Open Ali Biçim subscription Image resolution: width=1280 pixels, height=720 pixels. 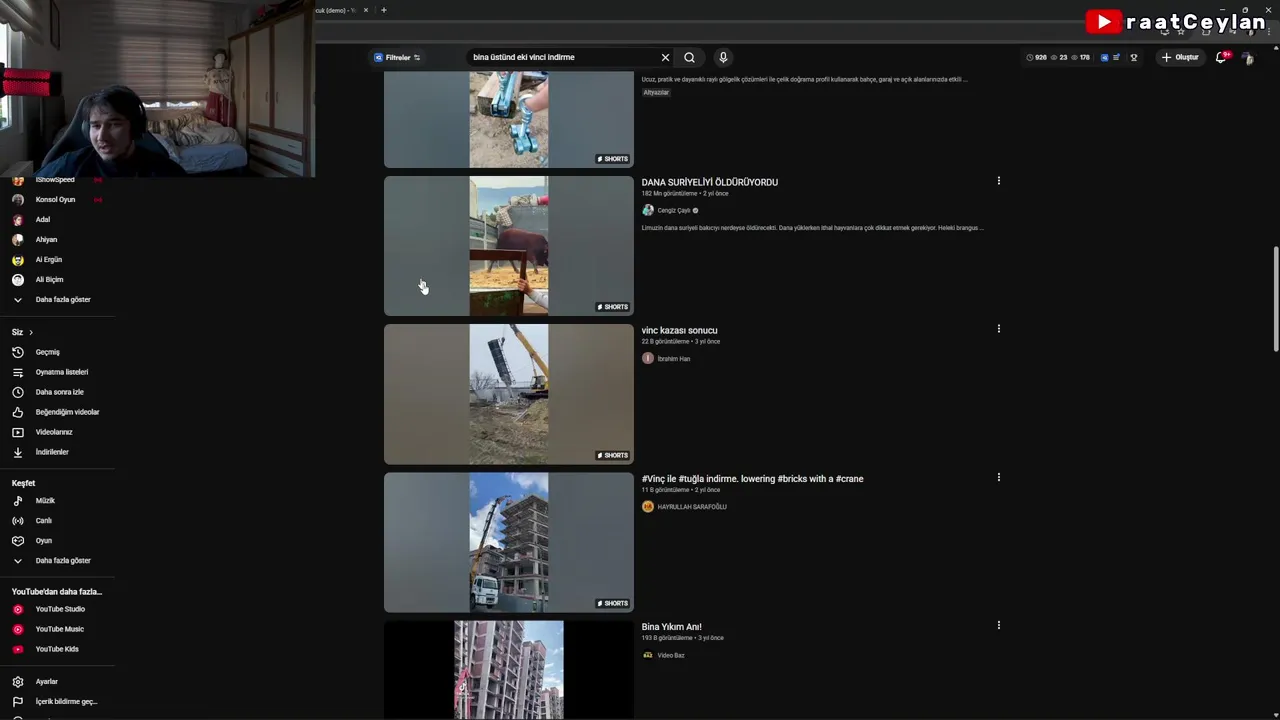pyautogui.click(x=49, y=280)
